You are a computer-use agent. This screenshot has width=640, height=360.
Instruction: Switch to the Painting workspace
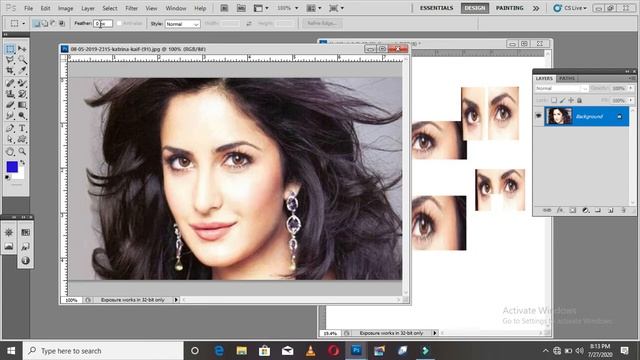(509, 8)
